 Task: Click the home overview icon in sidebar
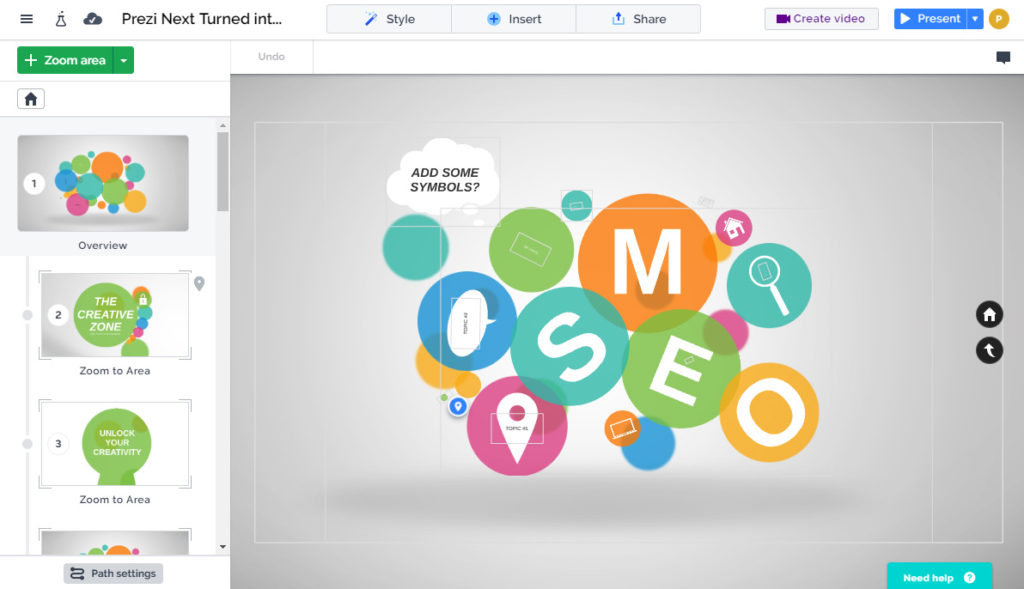[31, 99]
